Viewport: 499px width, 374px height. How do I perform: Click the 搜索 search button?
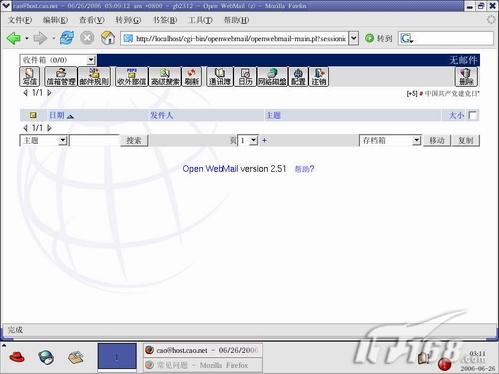pos(134,140)
